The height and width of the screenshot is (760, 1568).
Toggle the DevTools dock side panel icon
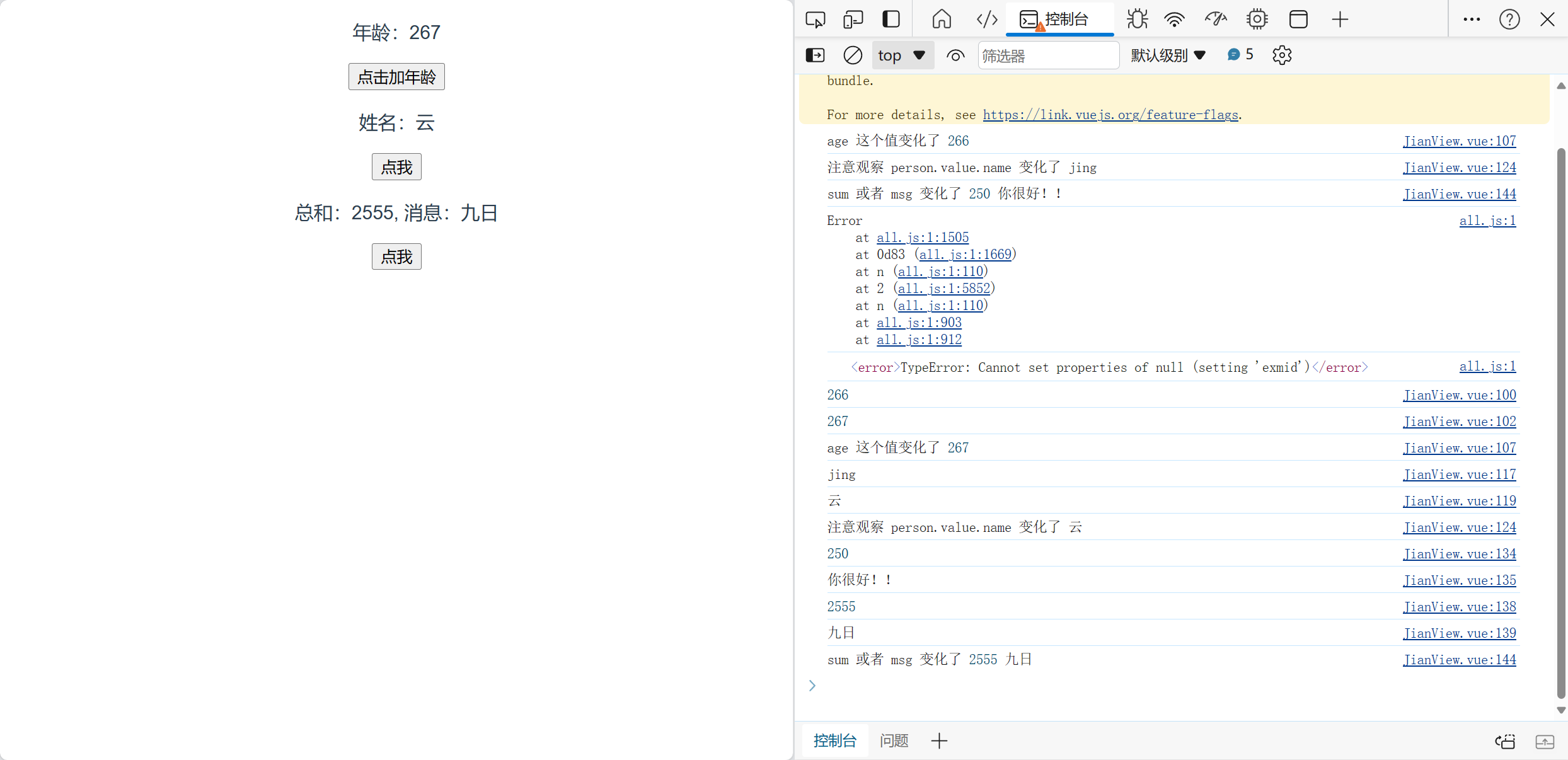[891, 20]
